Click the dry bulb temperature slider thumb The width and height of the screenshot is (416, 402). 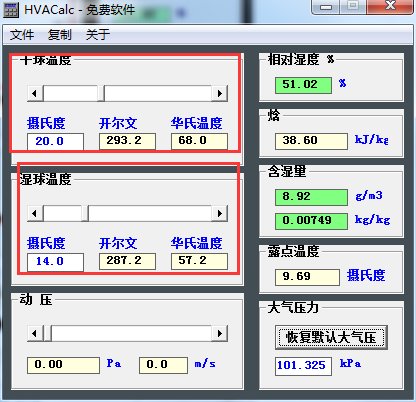(101, 93)
